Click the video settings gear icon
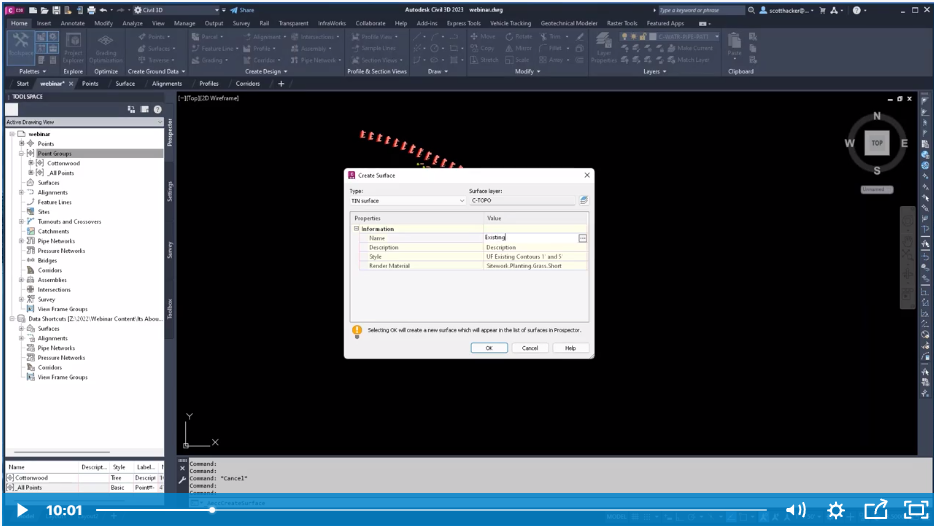Screen dimensions: 934x526 [x=836, y=510]
